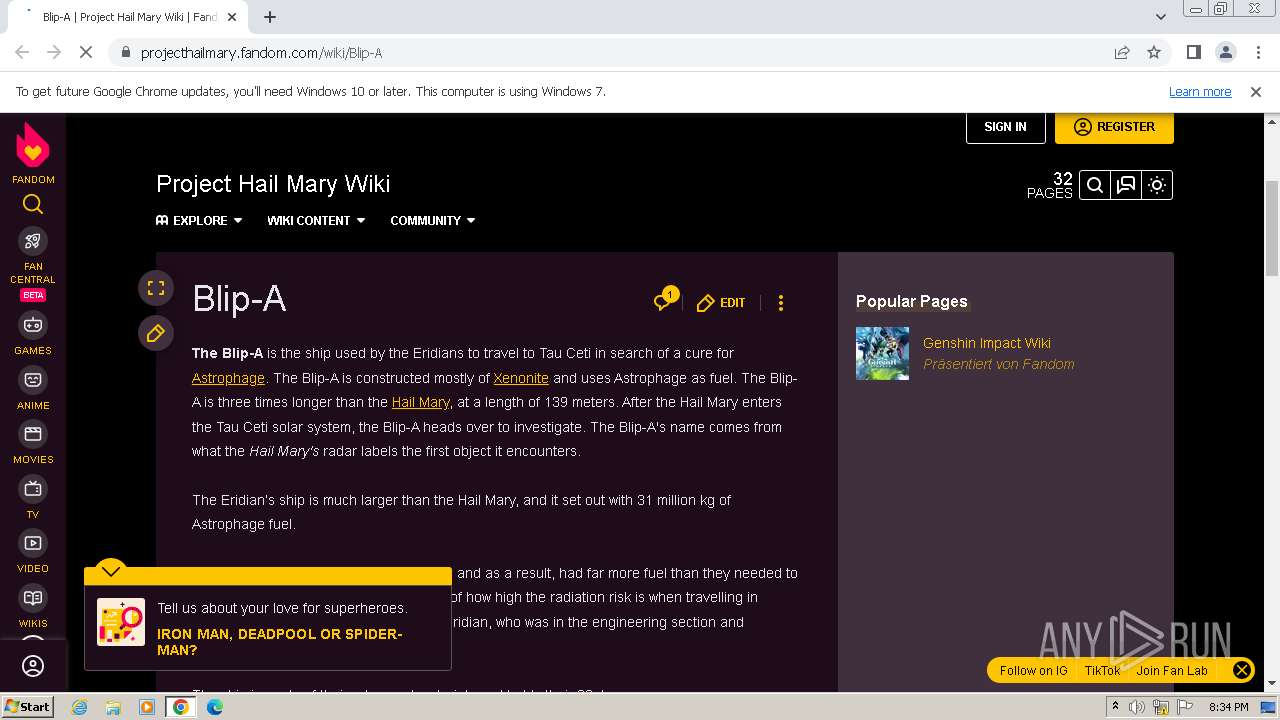
Task: Open the article more options menu
Action: (781, 302)
